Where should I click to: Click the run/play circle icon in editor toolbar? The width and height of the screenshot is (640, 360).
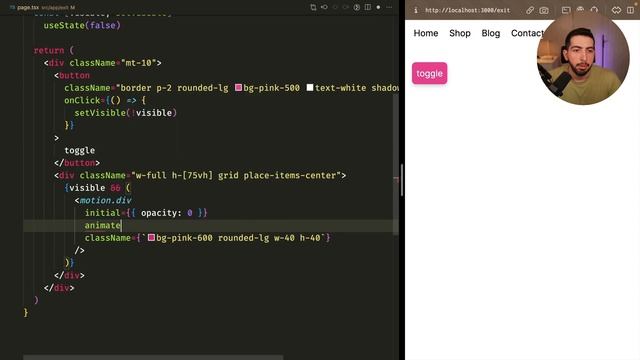click(x=357, y=7)
